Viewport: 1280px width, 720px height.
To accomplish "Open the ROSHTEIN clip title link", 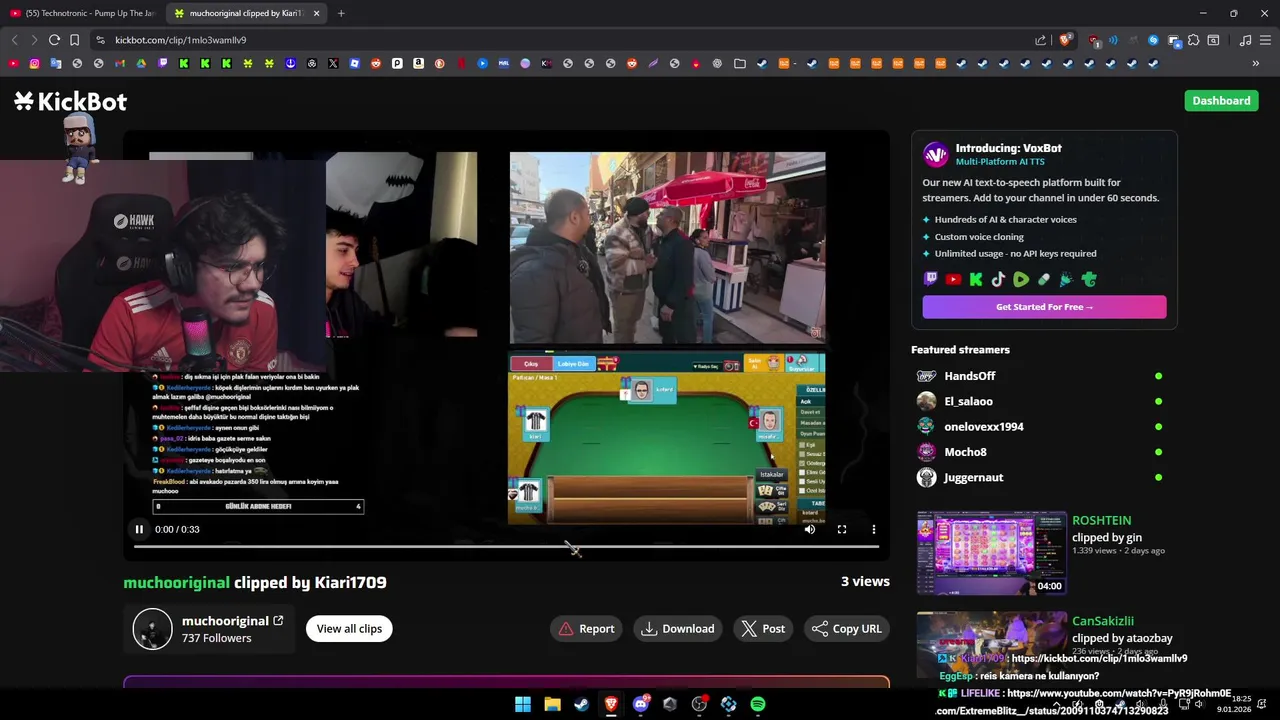I will tap(1101, 521).
